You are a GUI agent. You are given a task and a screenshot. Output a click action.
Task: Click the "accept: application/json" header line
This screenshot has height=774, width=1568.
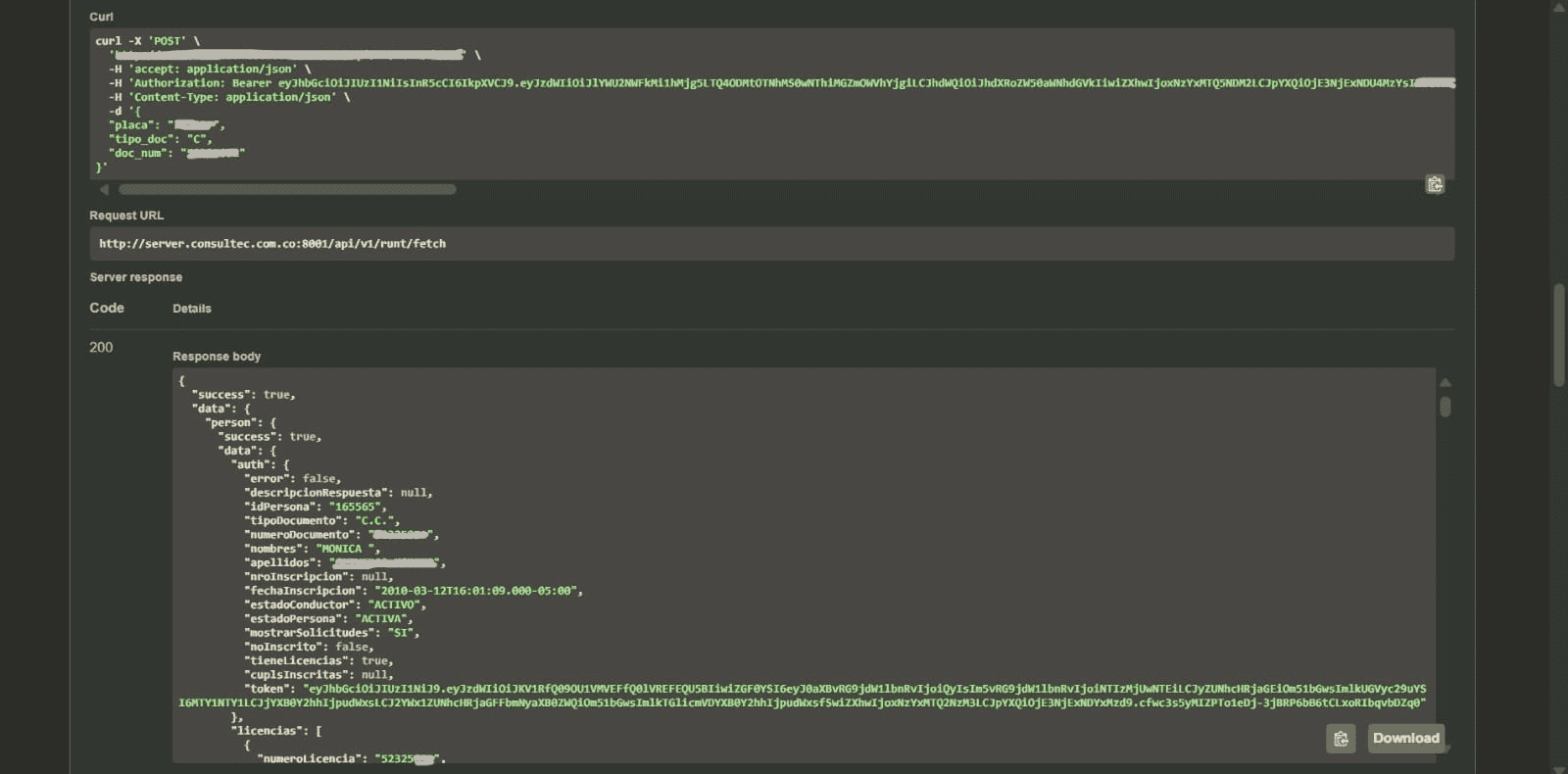point(210,70)
